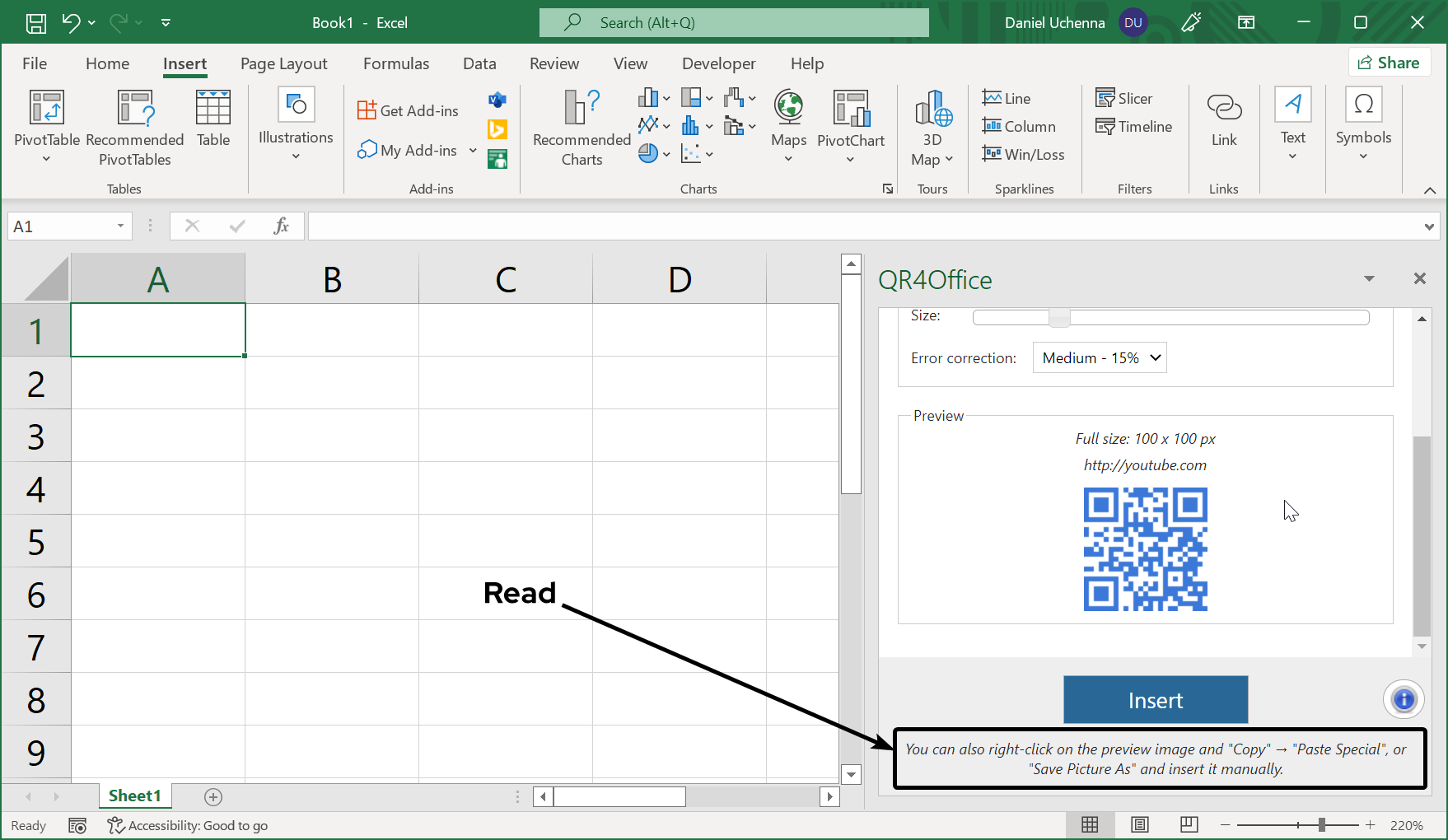Expand the My Add-ins dropdown arrow
Viewport: 1448px width, 840px height.
click(473, 151)
